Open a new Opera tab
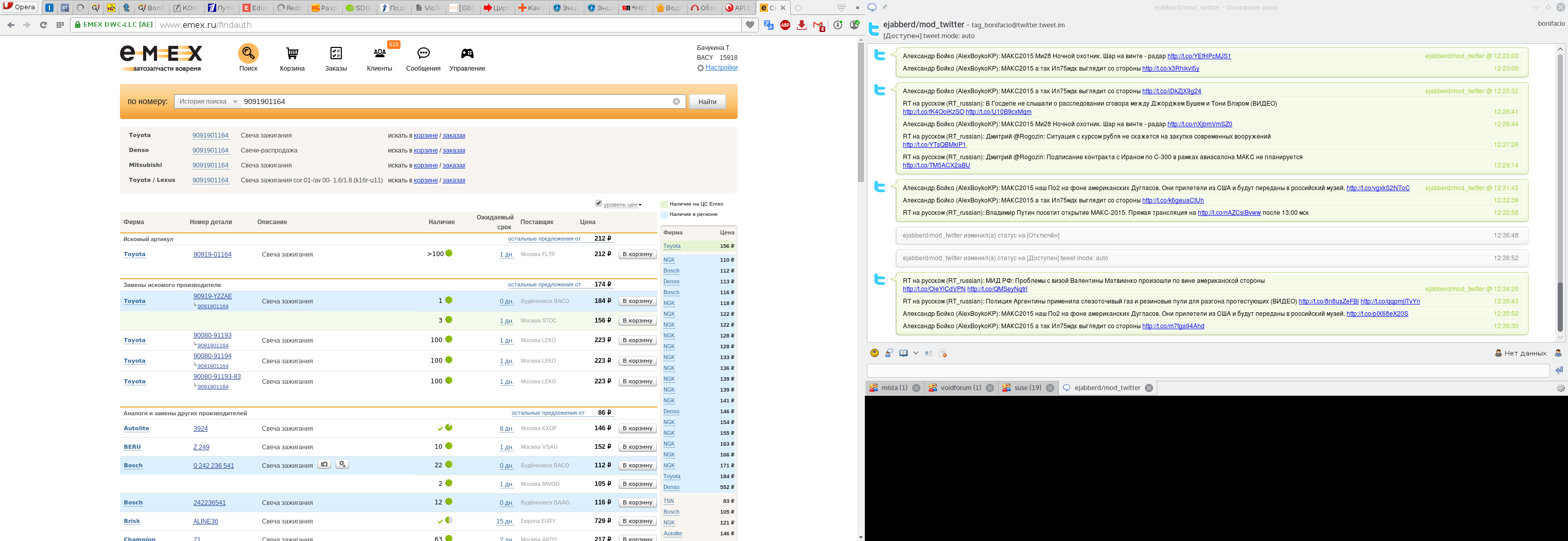Image resolution: width=1568 pixels, height=541 pixels. tap(798, 8)
